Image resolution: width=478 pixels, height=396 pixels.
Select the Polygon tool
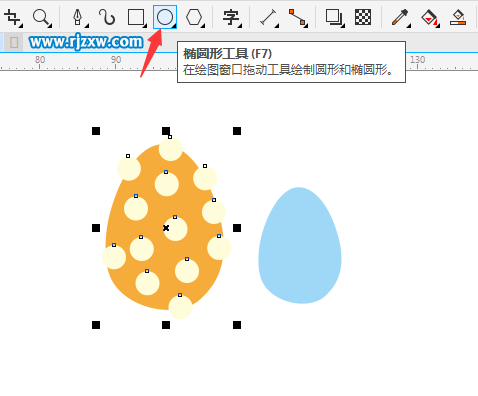pos(194,17)
